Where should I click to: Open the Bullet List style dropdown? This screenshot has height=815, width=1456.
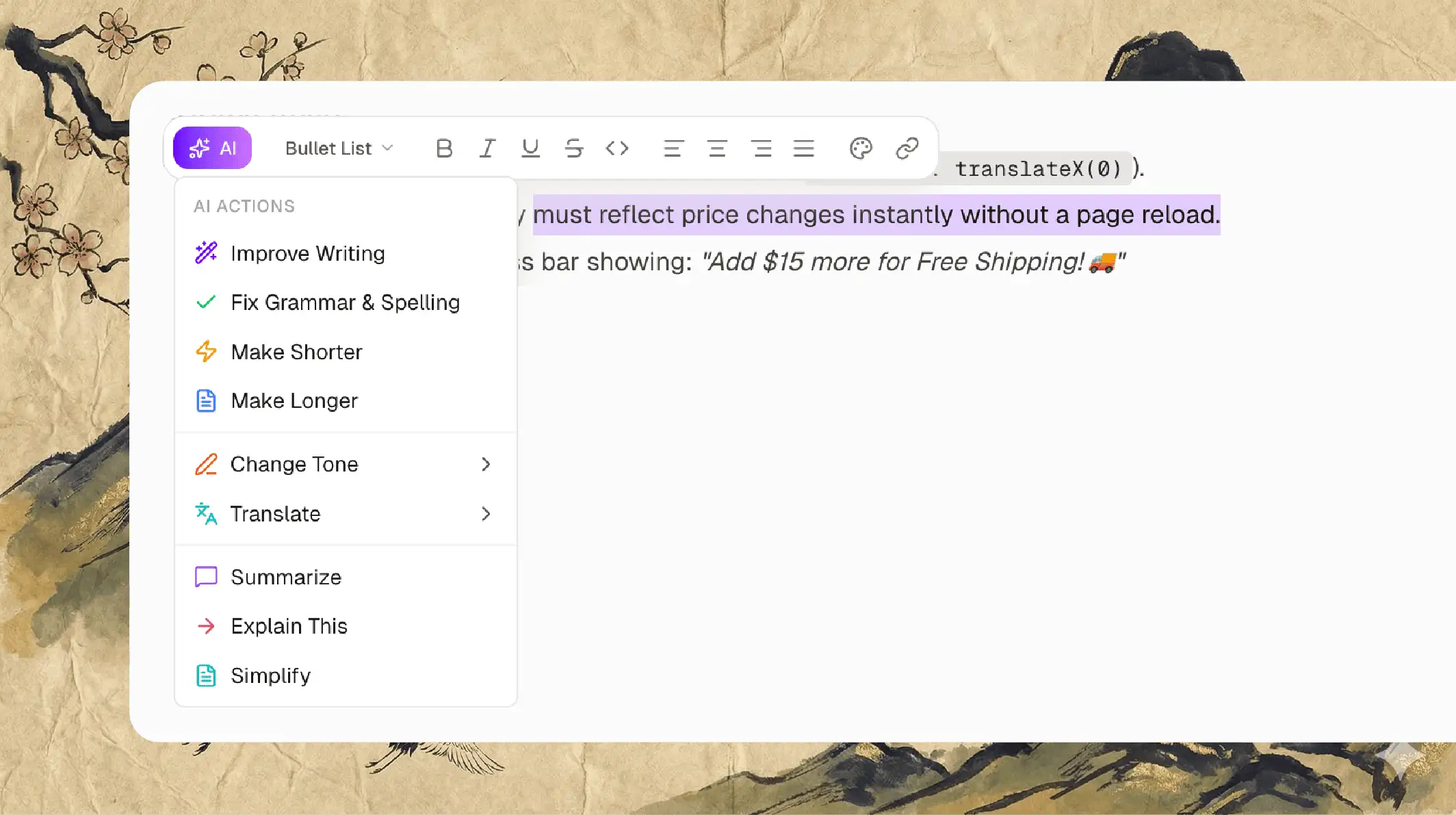[x=338, y=148]
